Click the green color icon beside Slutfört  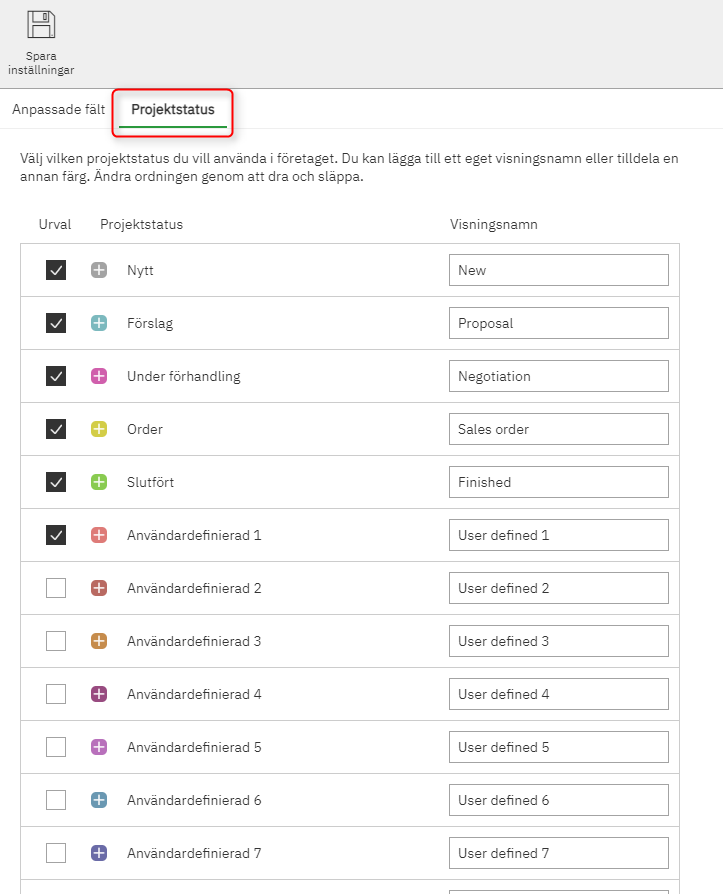[x=99, y=482]
